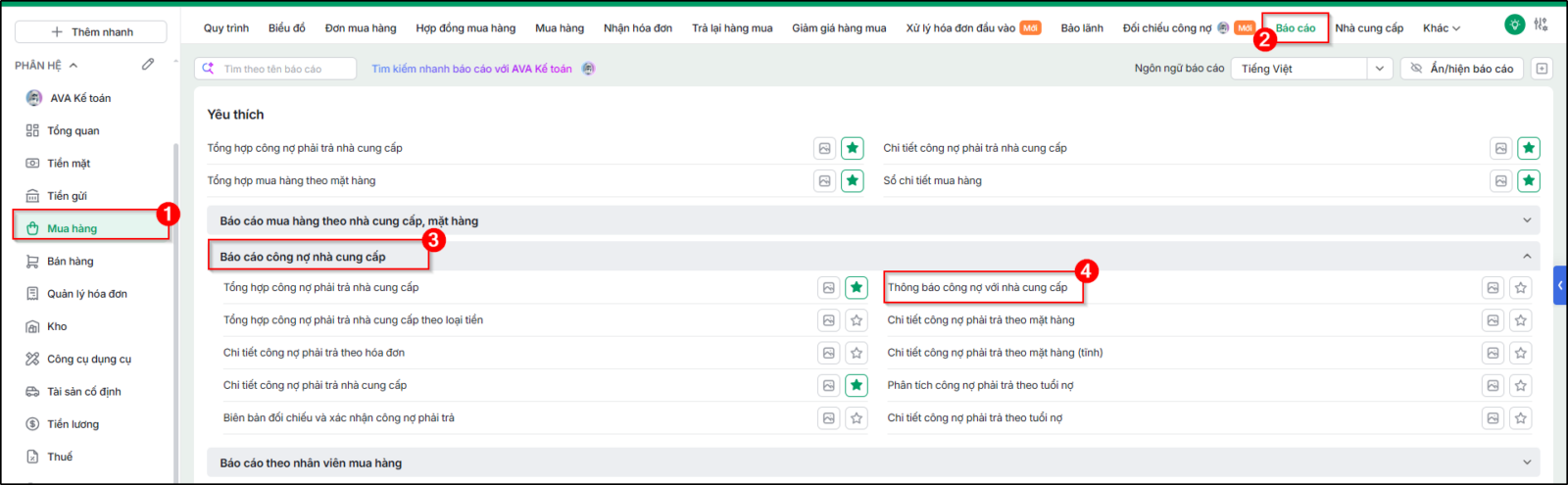This screenshot has height=485, width=1568.
Task: Collapse the Báo cáo công nợ nhà cung cấp section
Action: [x=1527, y=256]
